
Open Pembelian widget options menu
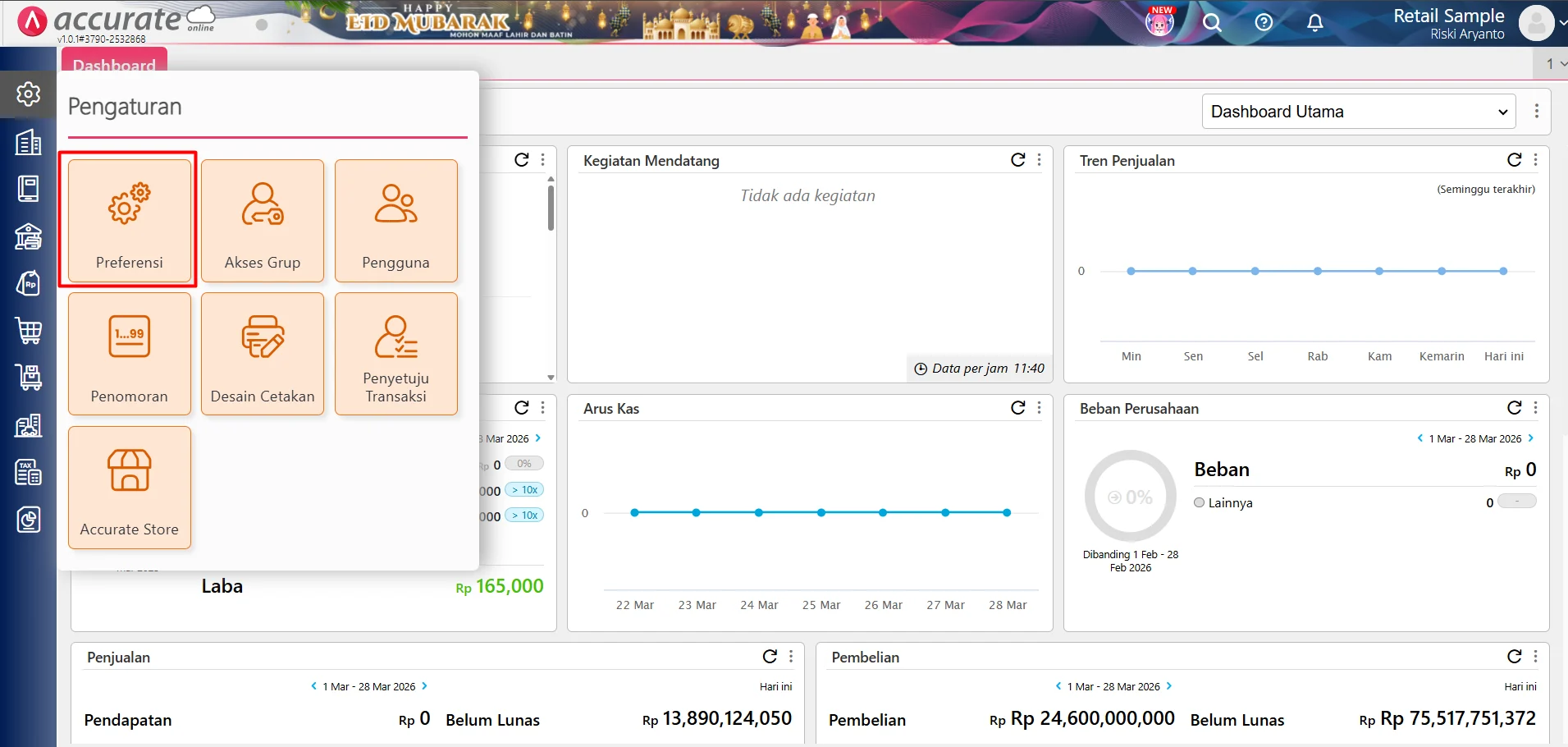tap(1536, 657)
